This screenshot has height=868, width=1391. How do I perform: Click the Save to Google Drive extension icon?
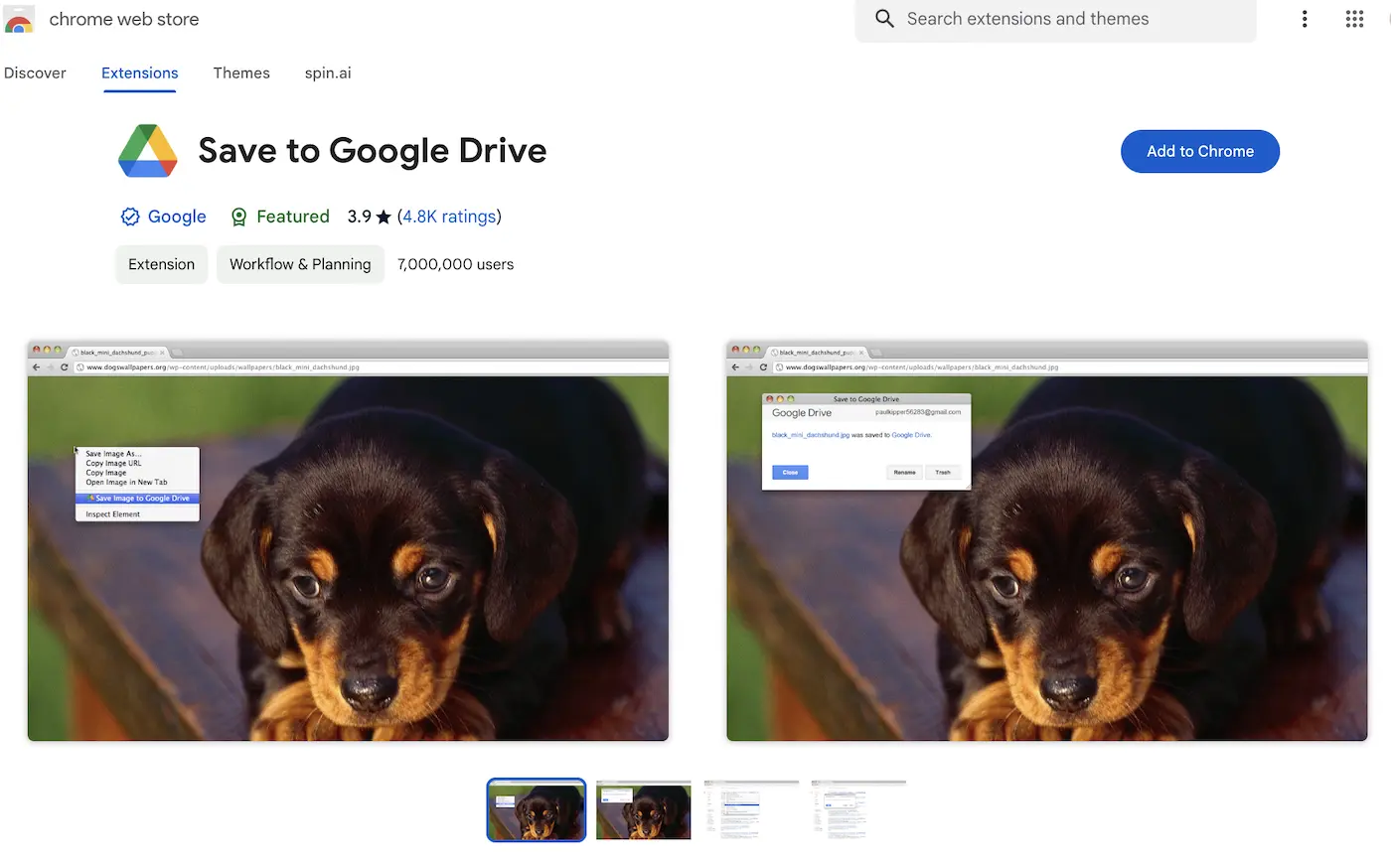point(147,150)
